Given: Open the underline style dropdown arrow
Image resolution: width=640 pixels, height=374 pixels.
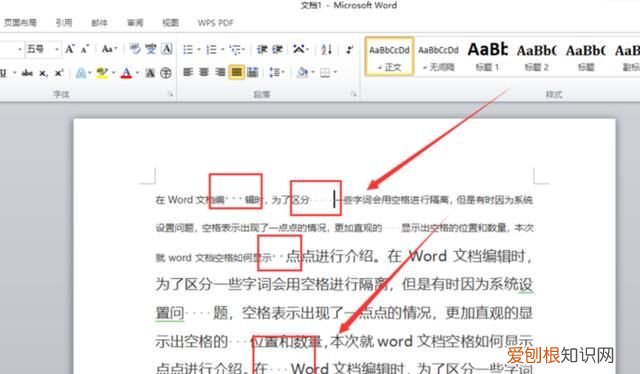Looking at the screenshot, I should coord(14,73).
